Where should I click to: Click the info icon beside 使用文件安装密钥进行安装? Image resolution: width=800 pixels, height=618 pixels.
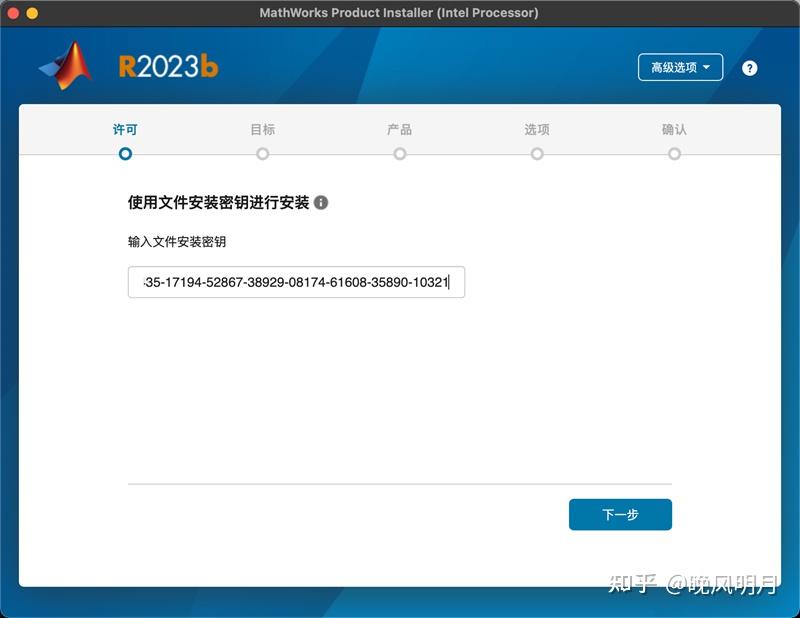click(320, 201)
